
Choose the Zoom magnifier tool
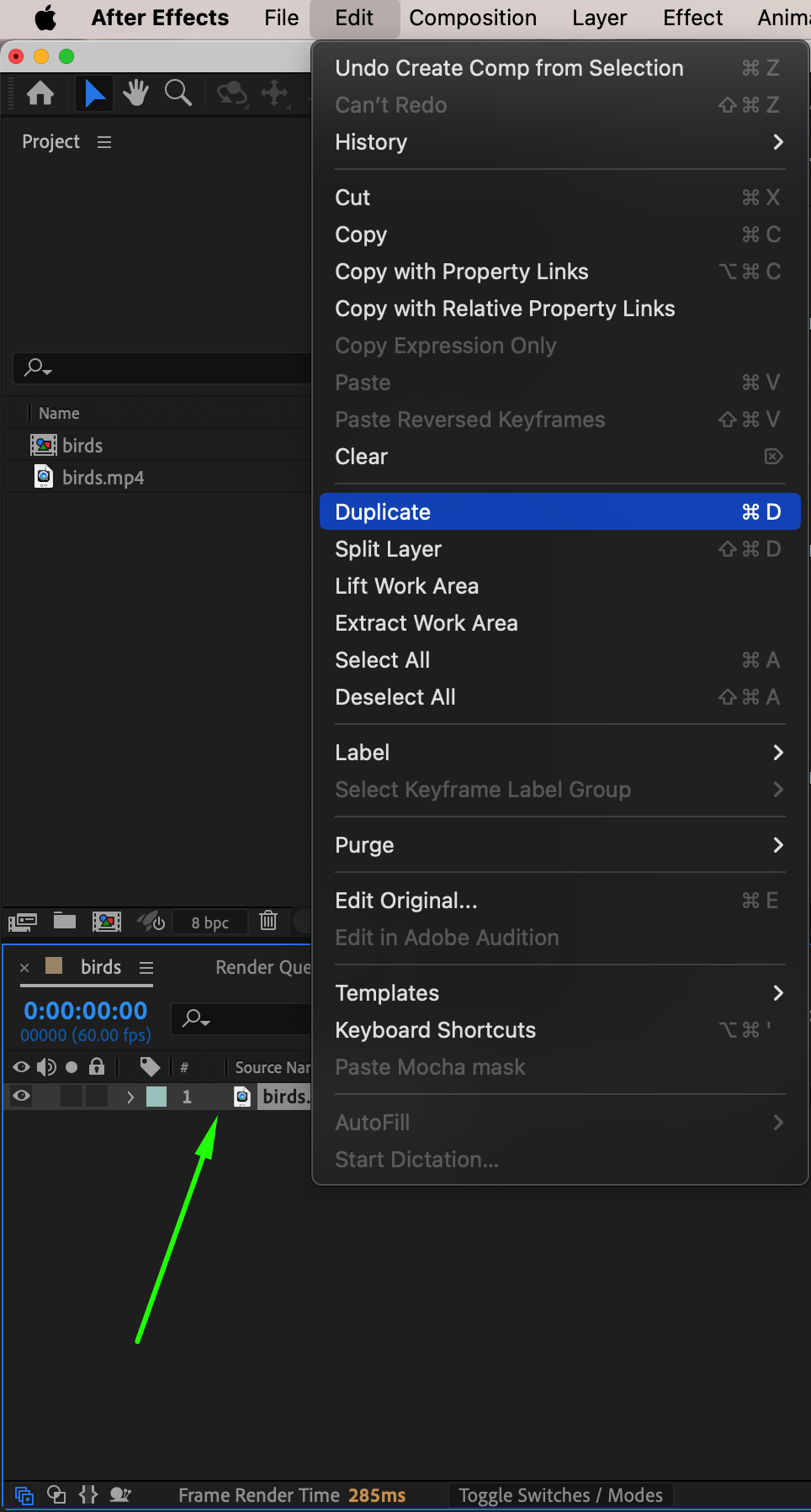(x=178, y=93)
